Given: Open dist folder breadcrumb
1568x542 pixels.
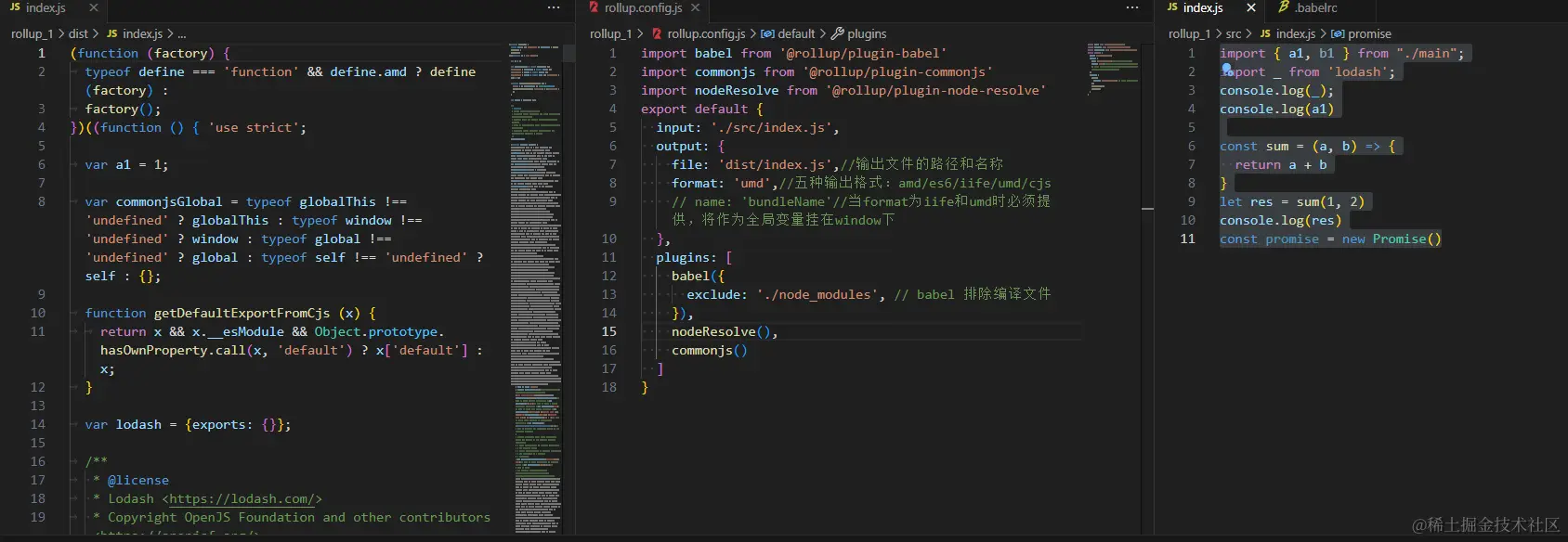Looking at the screenshot, I should pyautogui.click(x=78, y=33).
